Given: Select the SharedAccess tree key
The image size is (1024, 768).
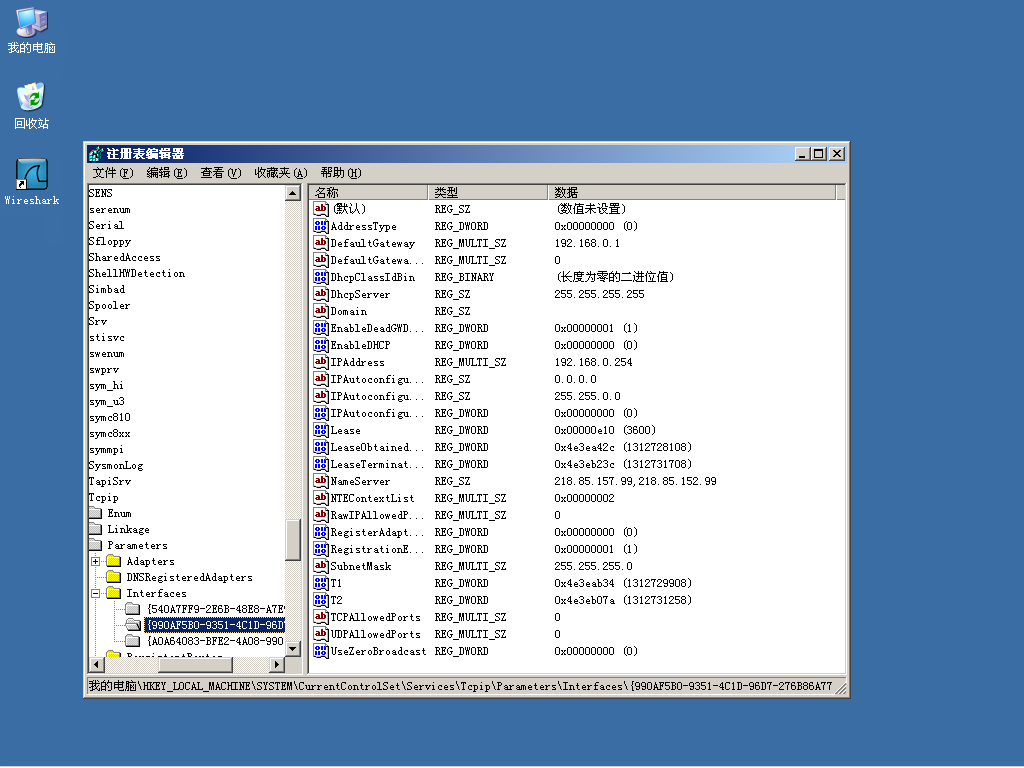Looking at the screenshot, I should coord(124,257).
